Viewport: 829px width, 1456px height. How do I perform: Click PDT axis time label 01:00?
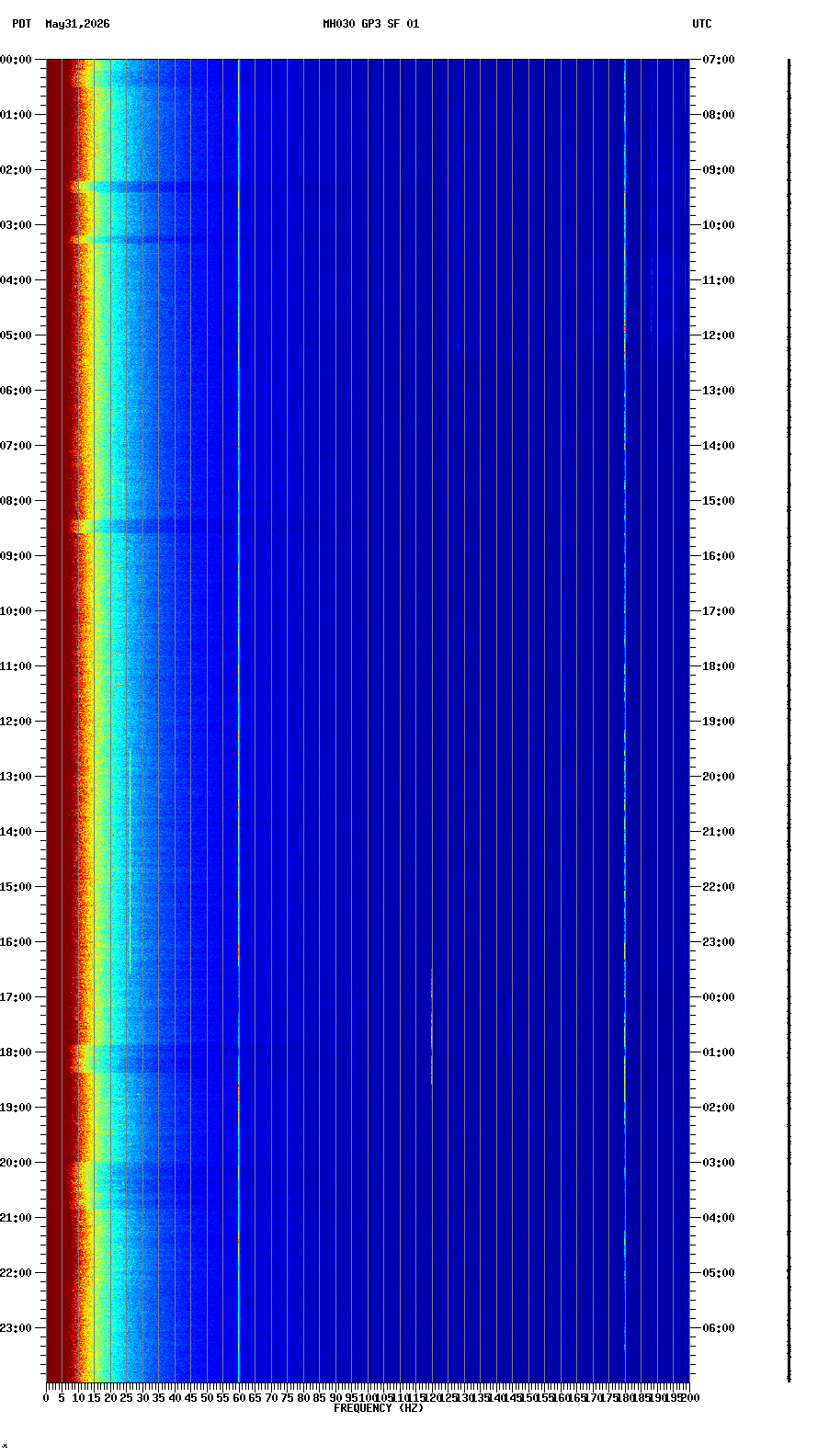[16, 115]
